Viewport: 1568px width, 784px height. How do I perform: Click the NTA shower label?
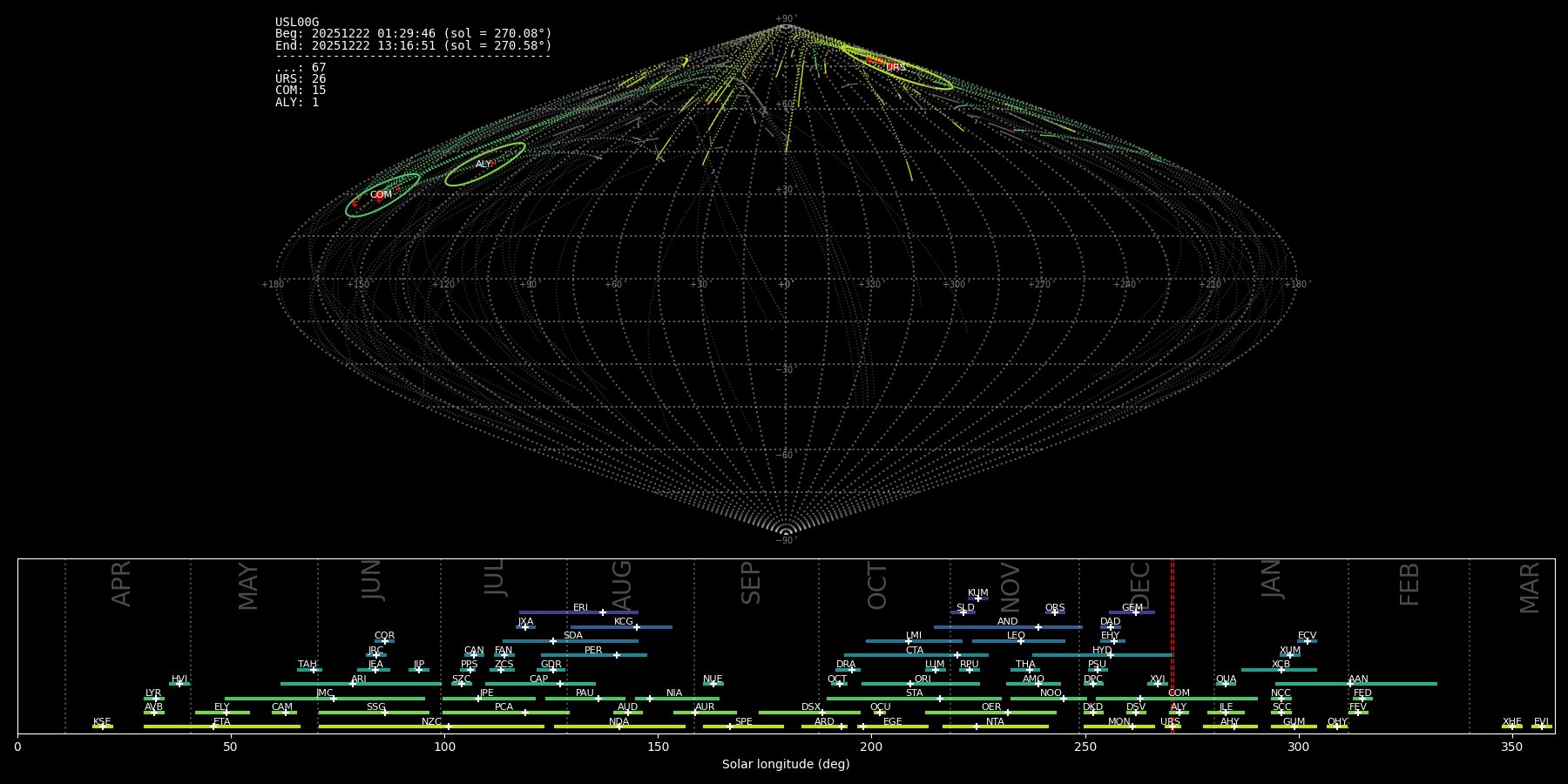(x=995, y=721)
